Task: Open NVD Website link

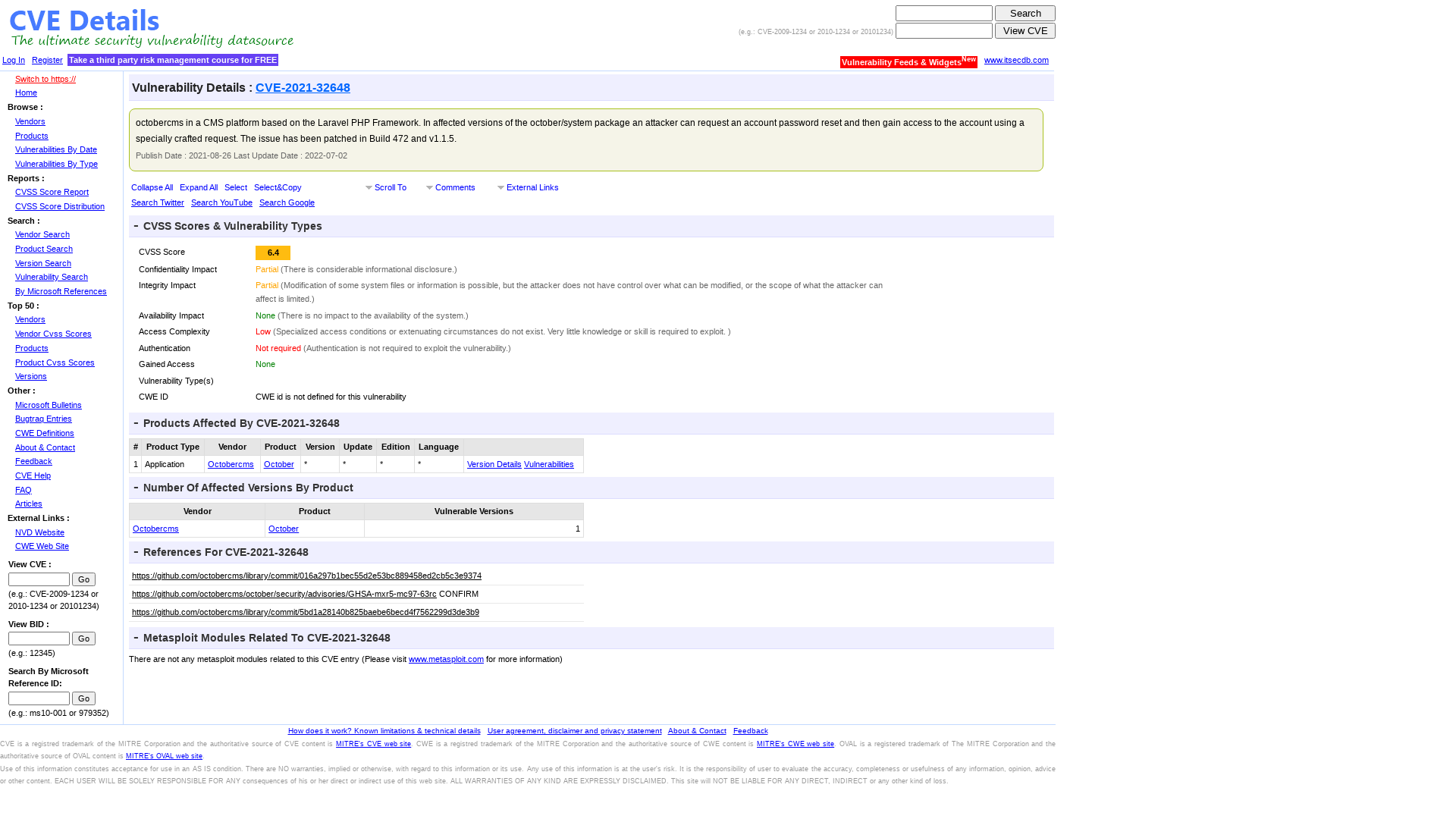Action: [39, 532]
